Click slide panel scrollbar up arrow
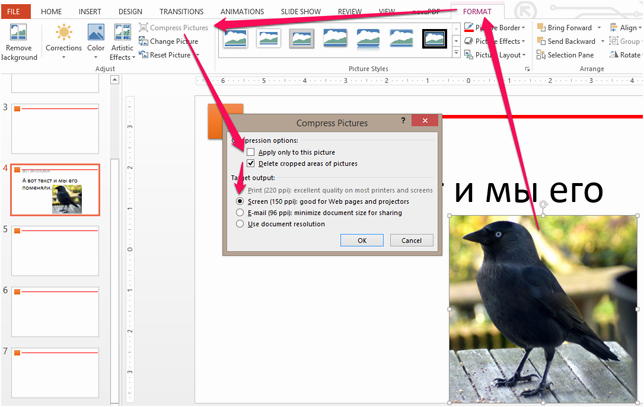 [115, 80]
